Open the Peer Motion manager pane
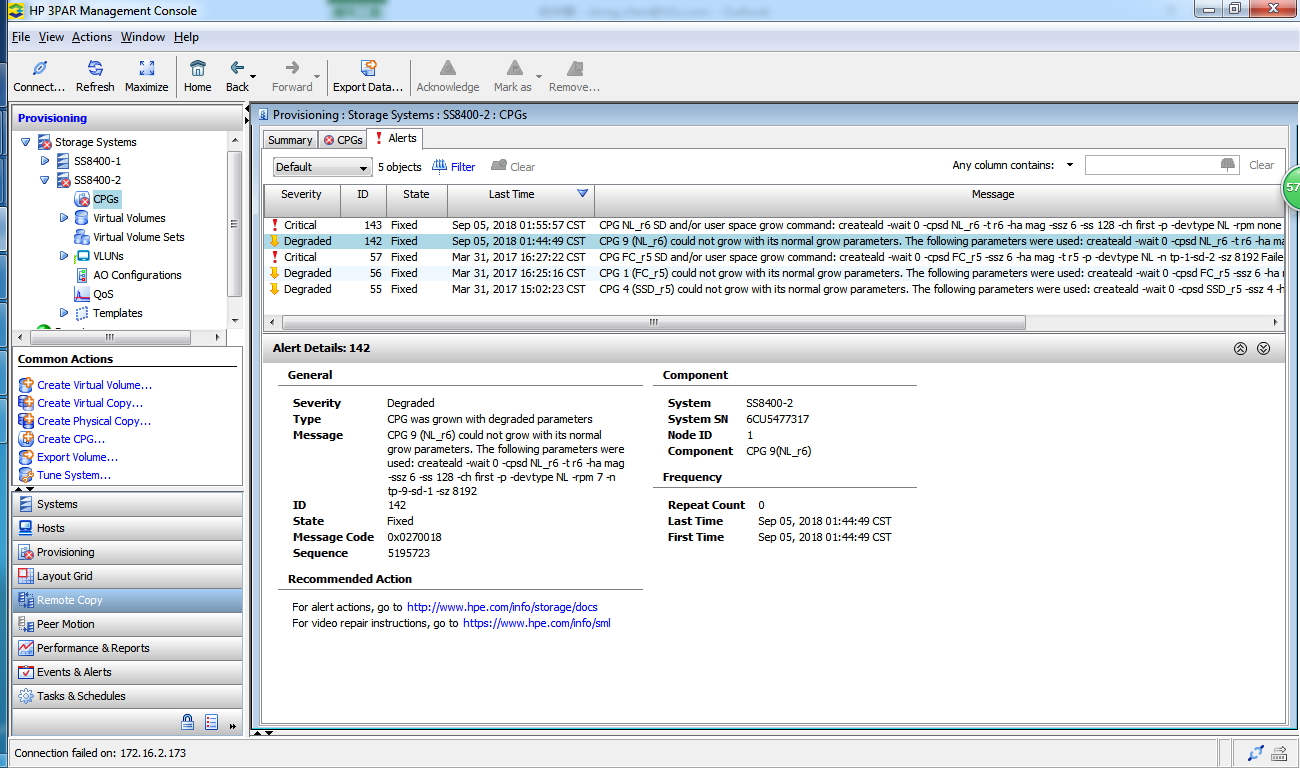1300x768 pixels. [127, 624]
